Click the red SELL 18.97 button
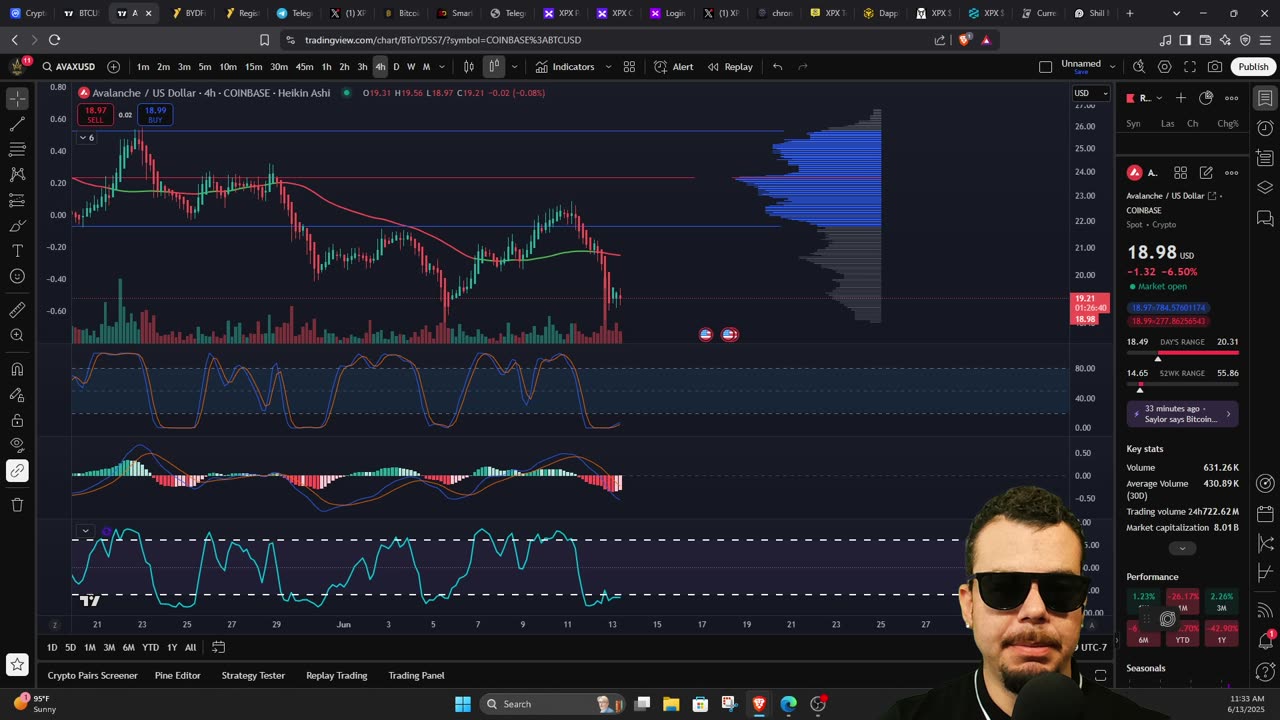Image resolution: width=1280 pixels, height=720 pixels. (95, 115)
